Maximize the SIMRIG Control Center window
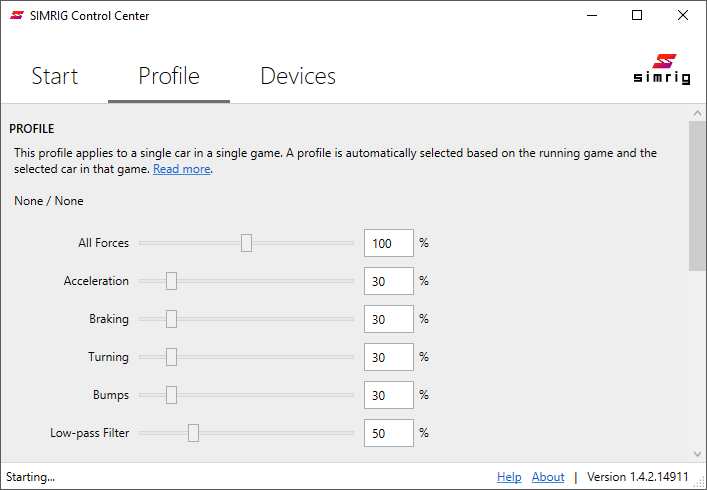Screen dimensions: 707x490 [637, 15]
